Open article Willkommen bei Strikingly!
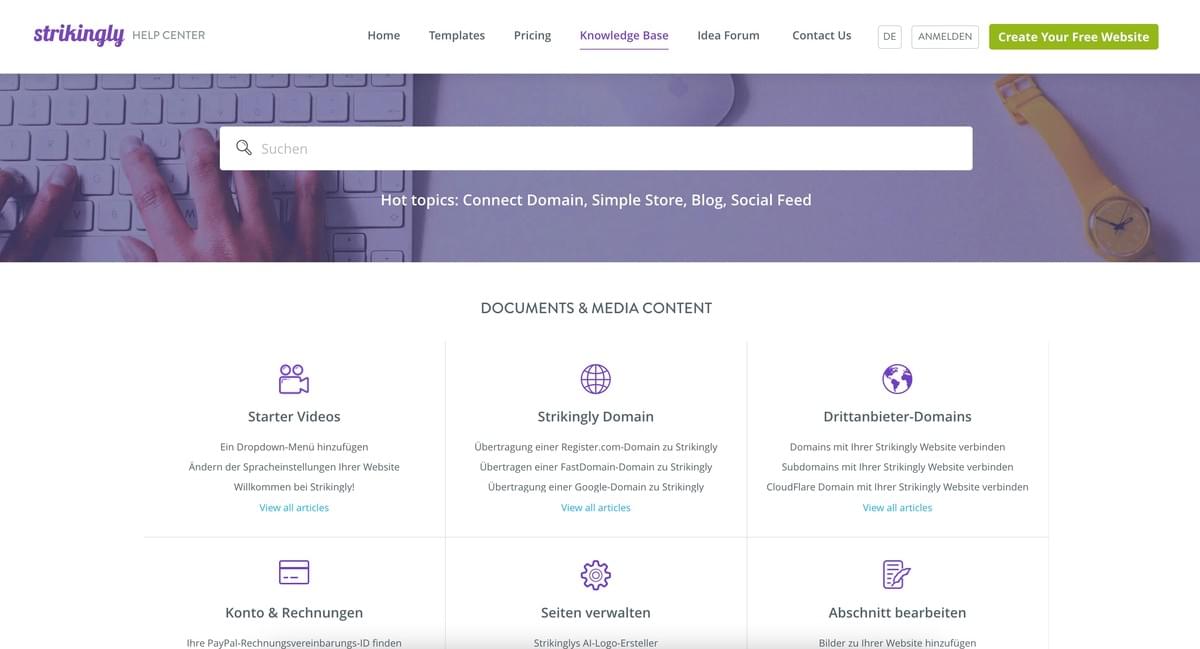This screenshot has height=649, width=1200. click(294, 487)
